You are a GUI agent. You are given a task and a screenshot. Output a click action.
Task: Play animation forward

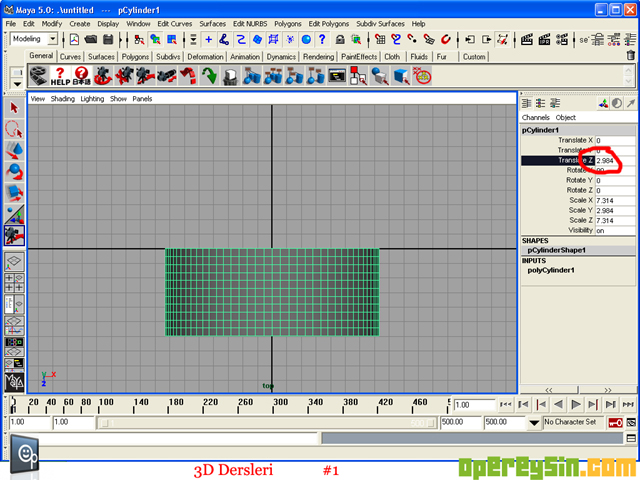point(576,405)
